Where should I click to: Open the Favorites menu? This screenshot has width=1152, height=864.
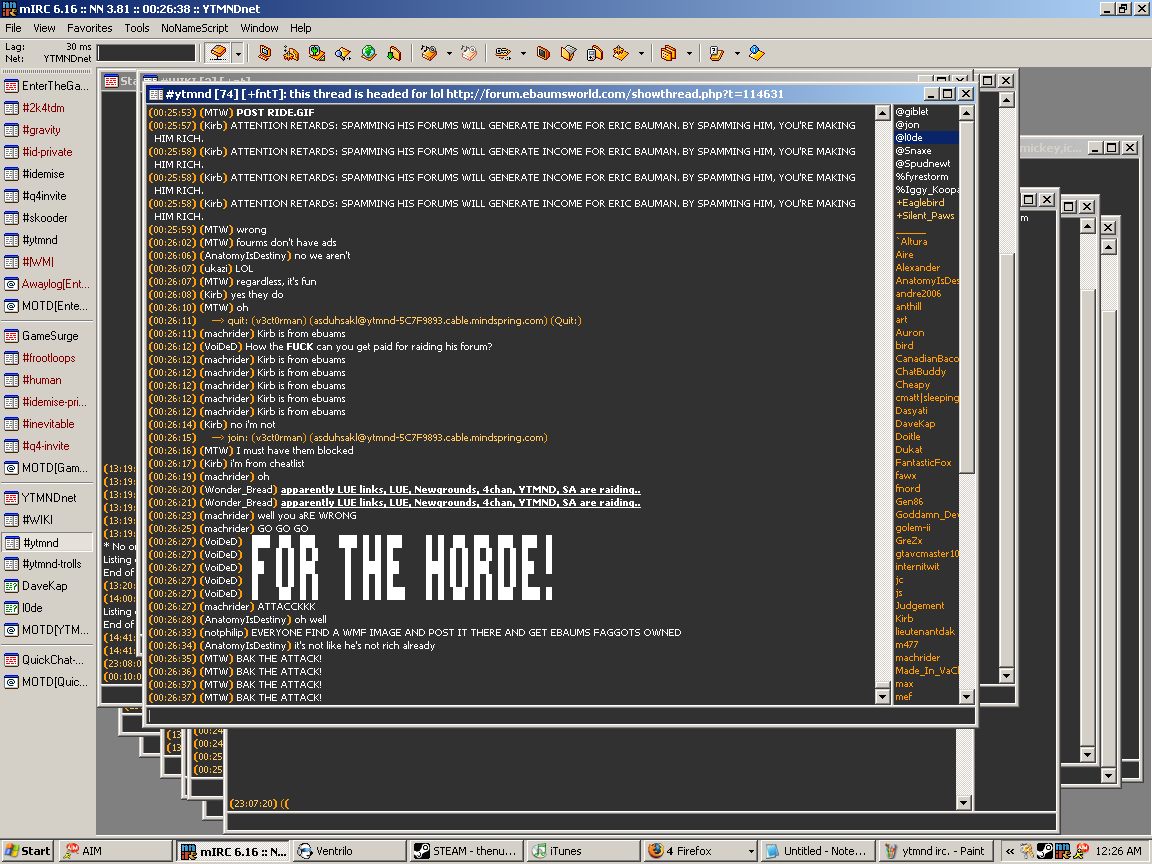[90, 28]
